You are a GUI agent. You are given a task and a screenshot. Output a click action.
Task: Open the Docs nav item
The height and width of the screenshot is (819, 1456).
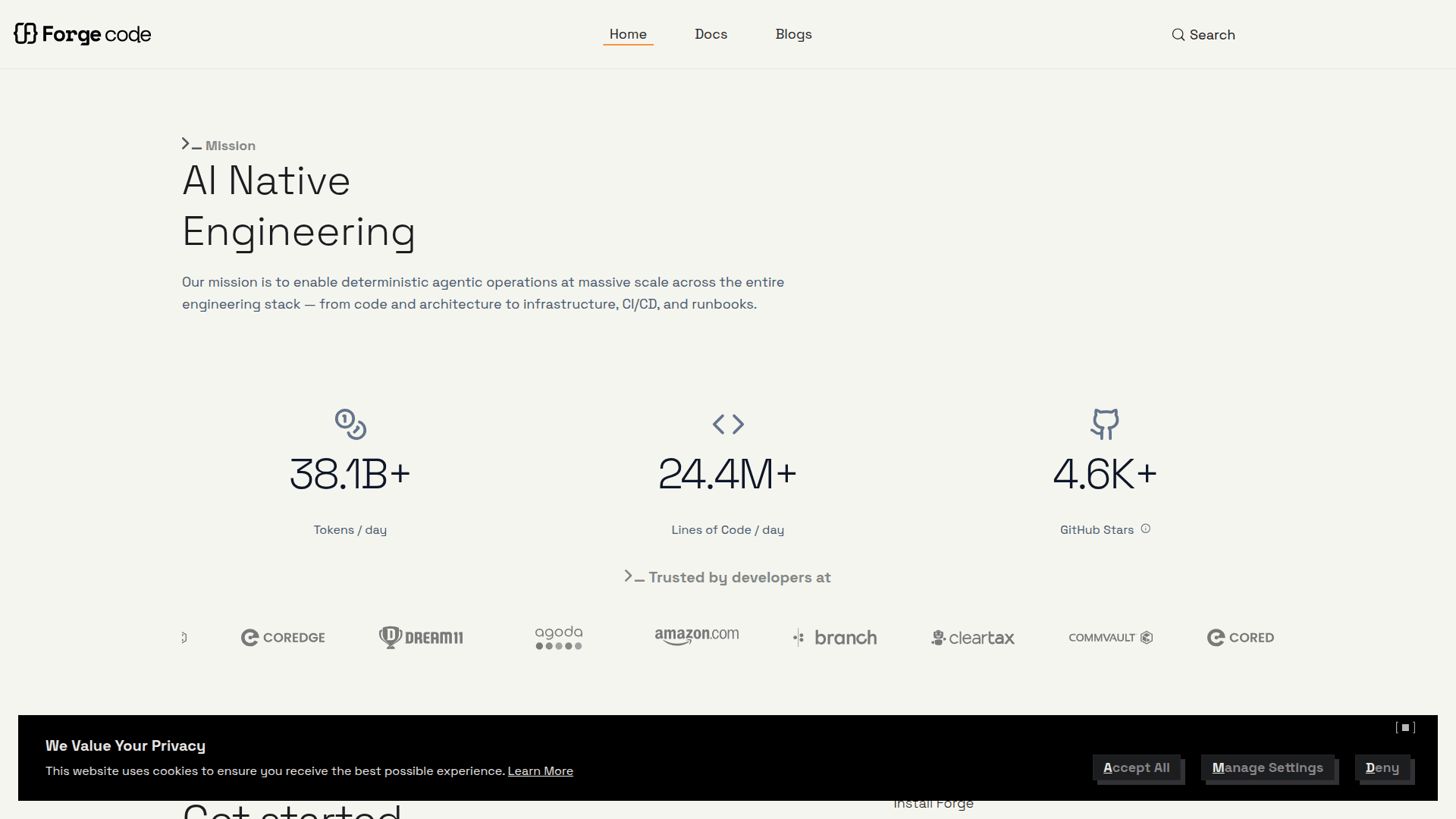711,34
